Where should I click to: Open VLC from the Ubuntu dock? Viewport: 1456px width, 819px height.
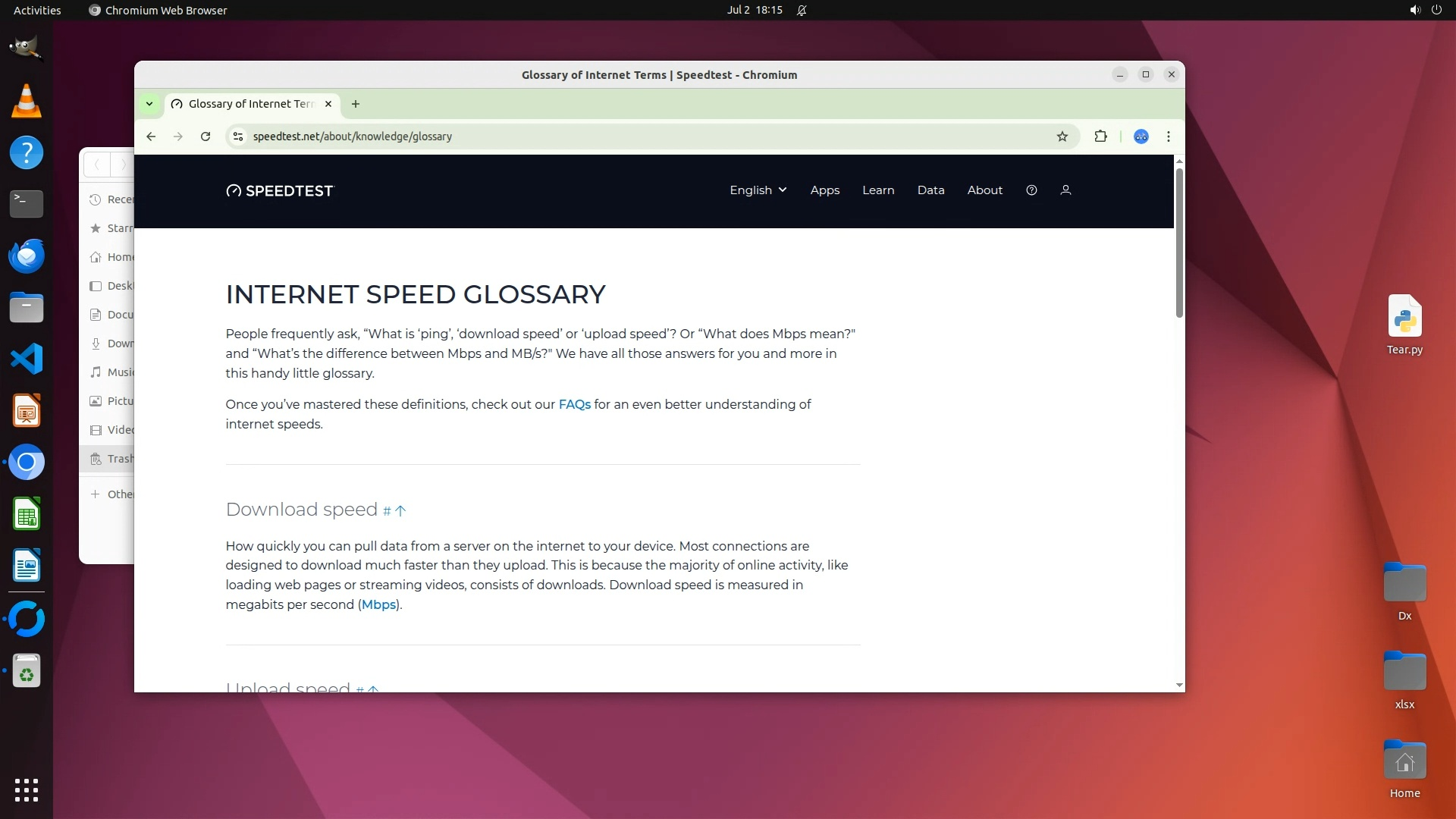tap(27, 101)
